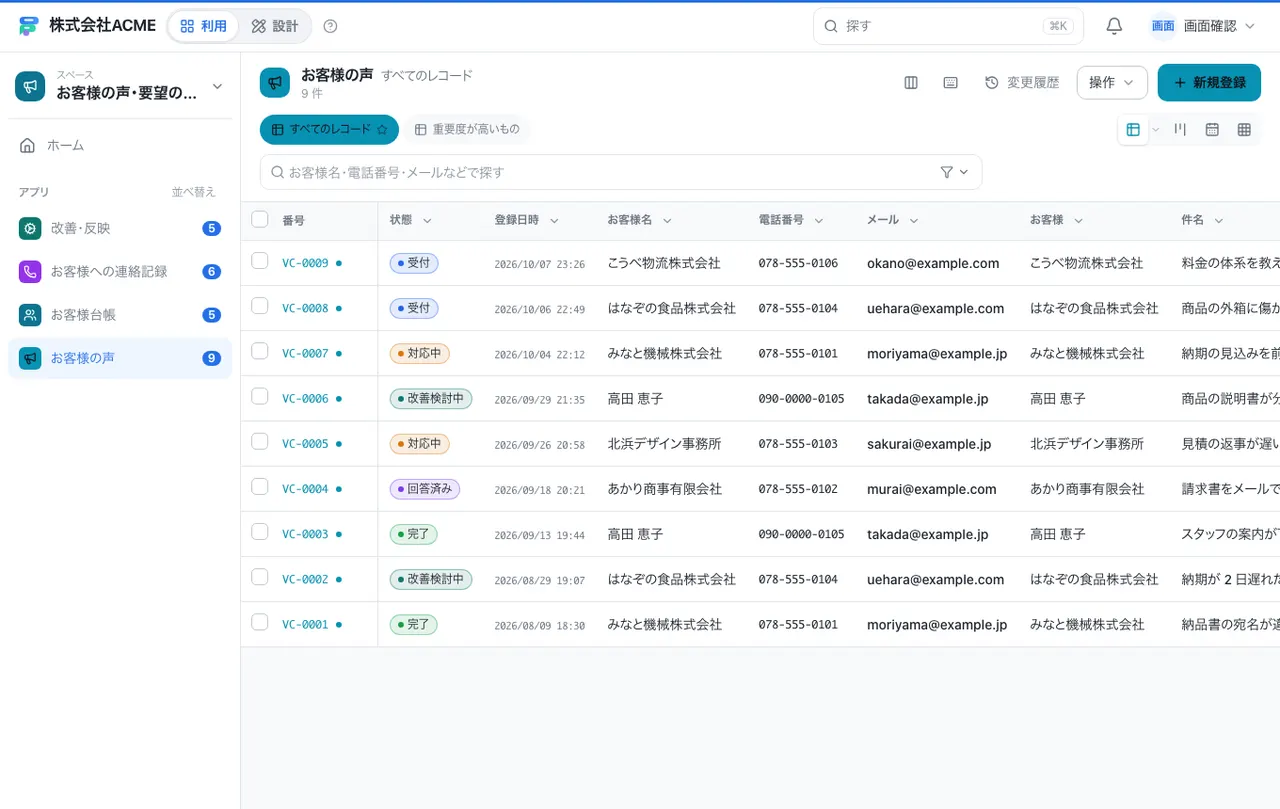Viewport: 1280px width, 809px height.
Task: Expand the filter dropdown in search bar
Action: click(955, 172)
